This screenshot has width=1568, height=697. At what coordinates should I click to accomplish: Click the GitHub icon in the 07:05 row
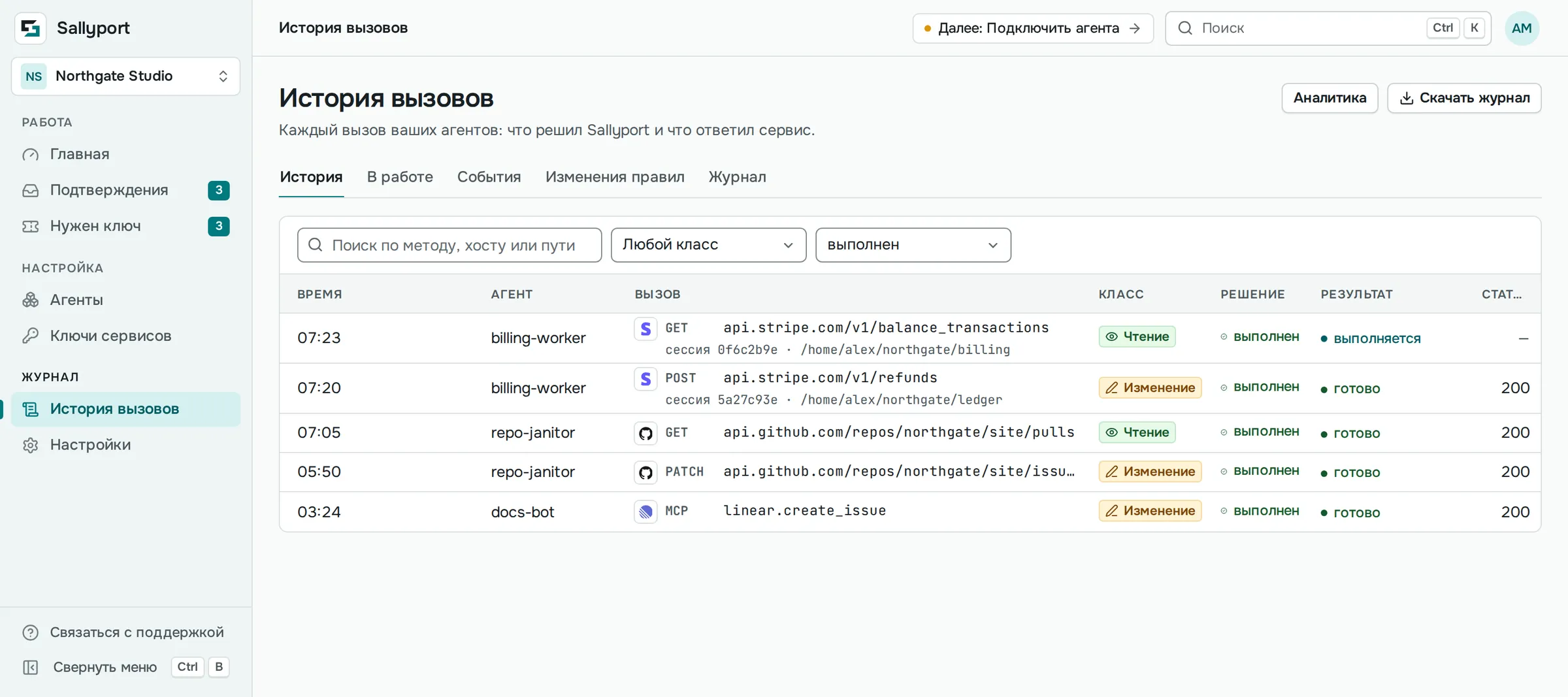point(645,433)
